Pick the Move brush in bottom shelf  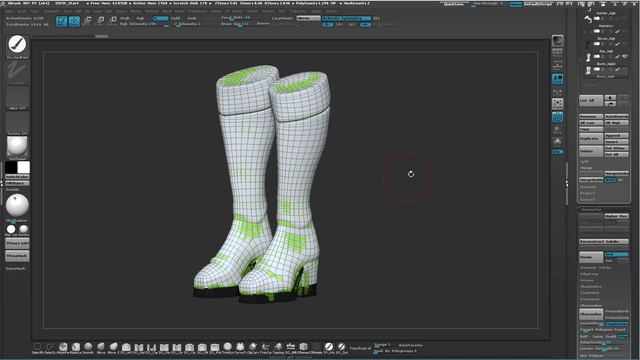point(101,348)
